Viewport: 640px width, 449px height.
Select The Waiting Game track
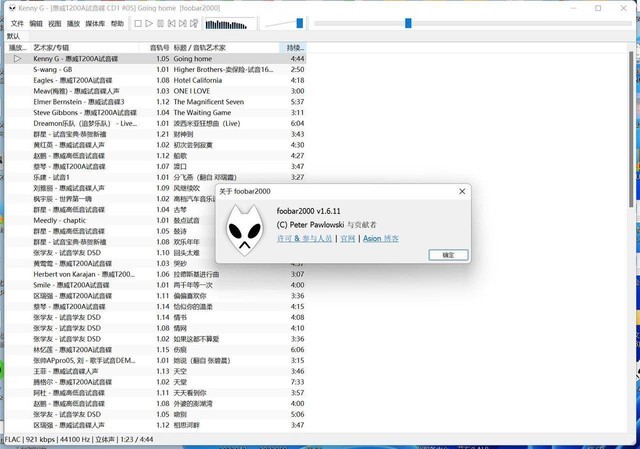tap(202, 113)
